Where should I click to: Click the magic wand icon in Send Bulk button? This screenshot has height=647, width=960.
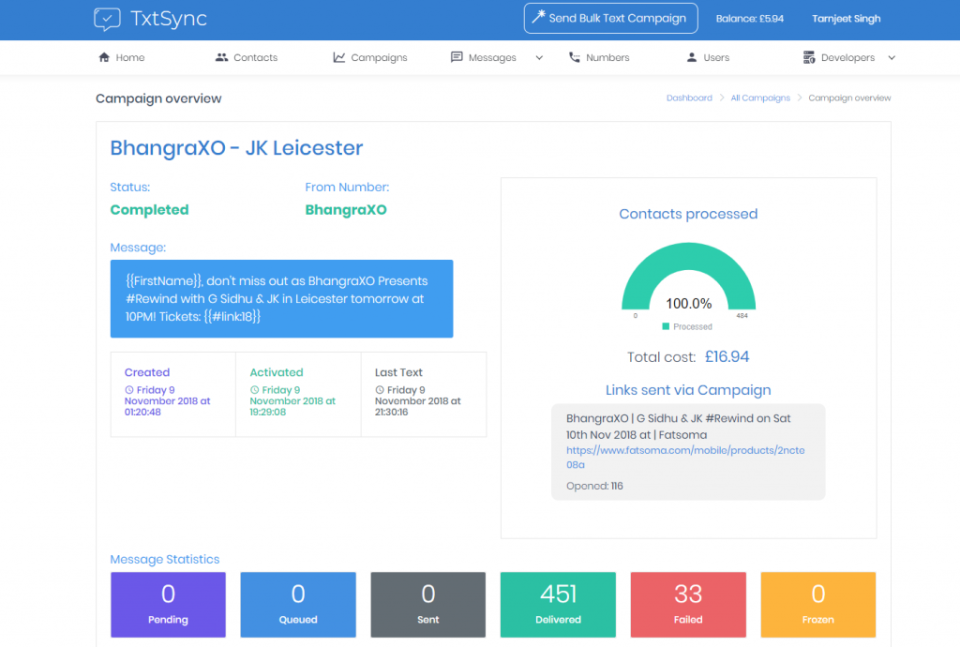click(x=538, y=17)
